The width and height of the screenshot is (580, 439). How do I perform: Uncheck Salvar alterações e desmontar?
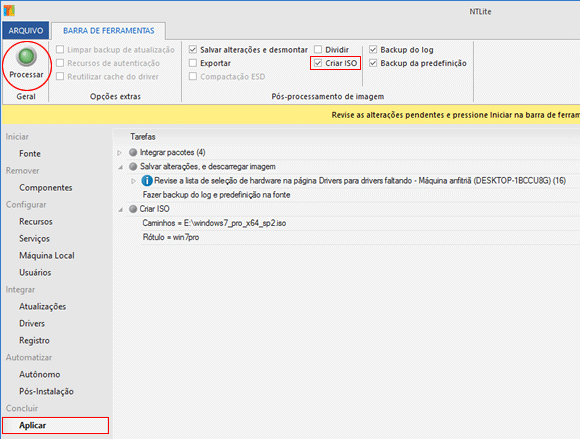coord(193,50)
